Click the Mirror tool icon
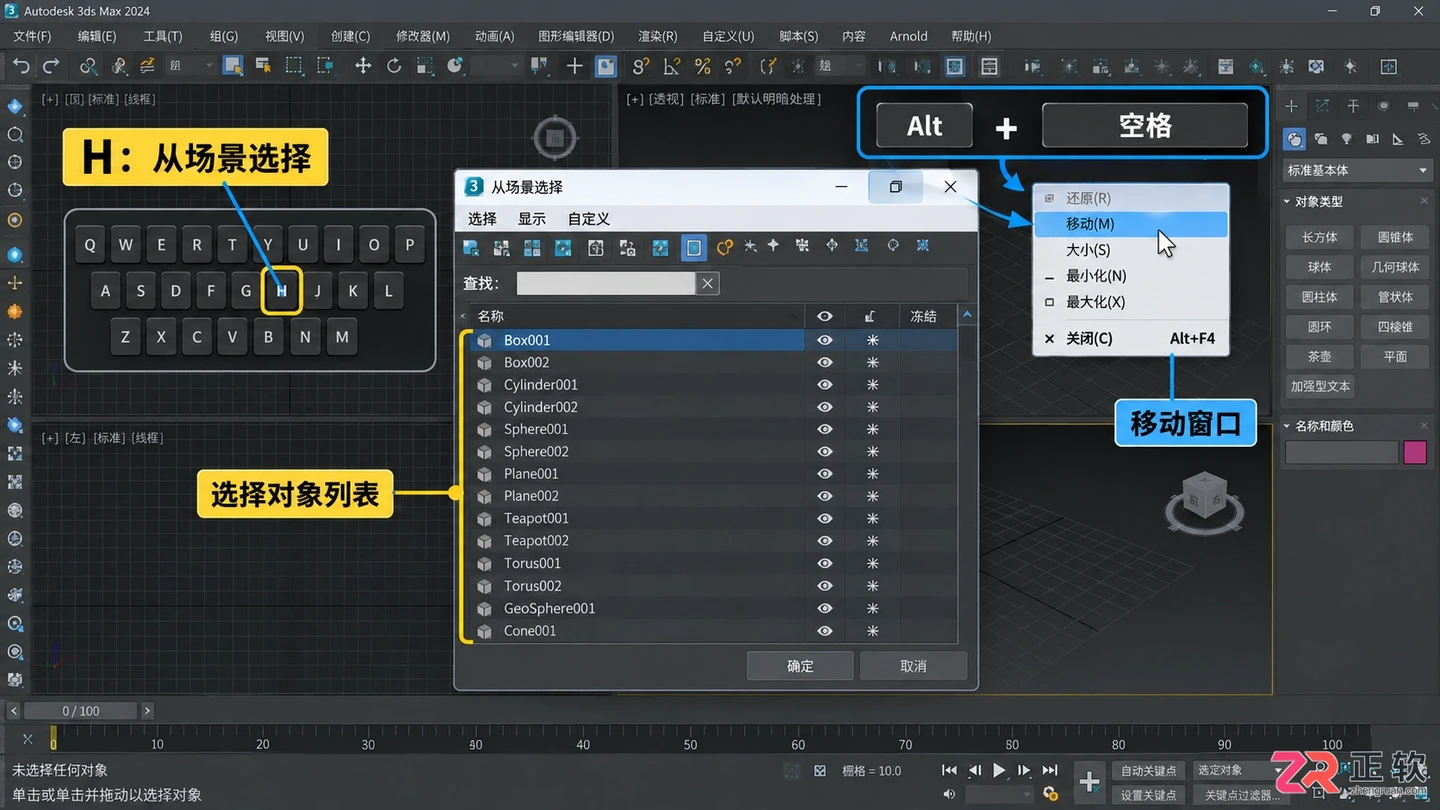Viewport: 1440px width, 810px height. (887, 66)
